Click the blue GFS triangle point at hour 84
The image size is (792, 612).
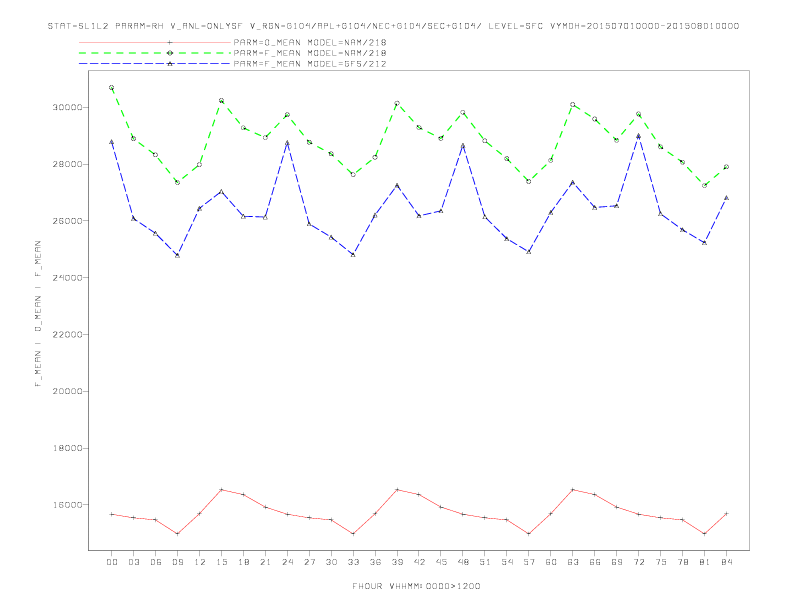pyautogui.click(x=726, y=198)
